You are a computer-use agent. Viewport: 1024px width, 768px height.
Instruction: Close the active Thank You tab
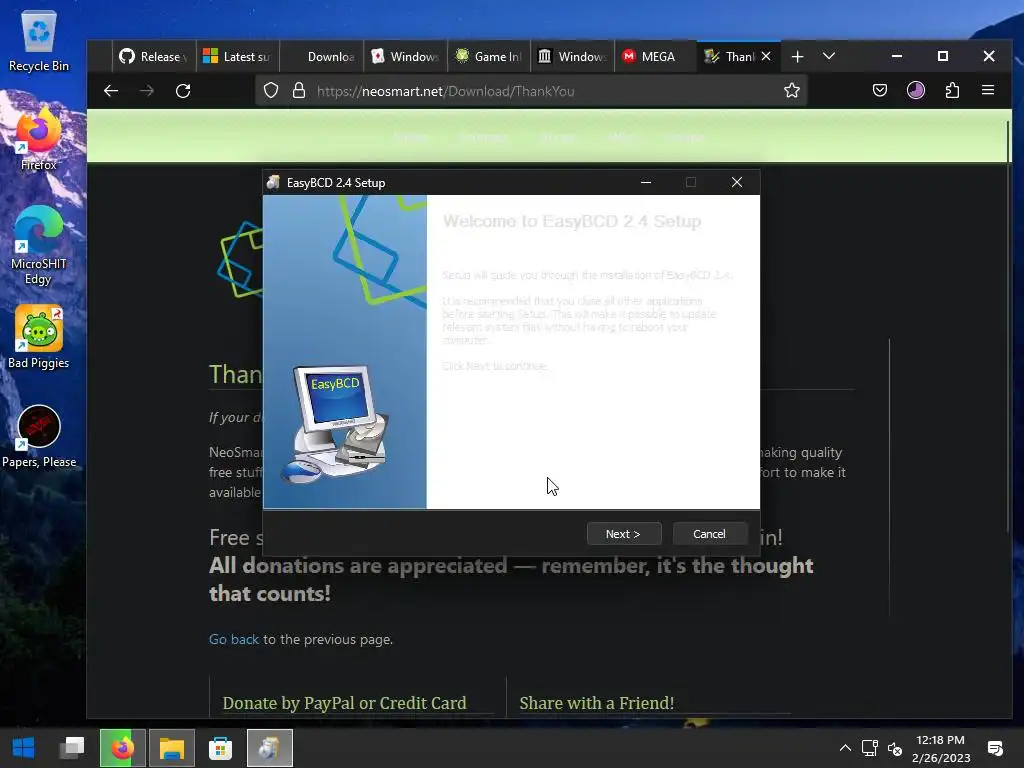point(766,57)
